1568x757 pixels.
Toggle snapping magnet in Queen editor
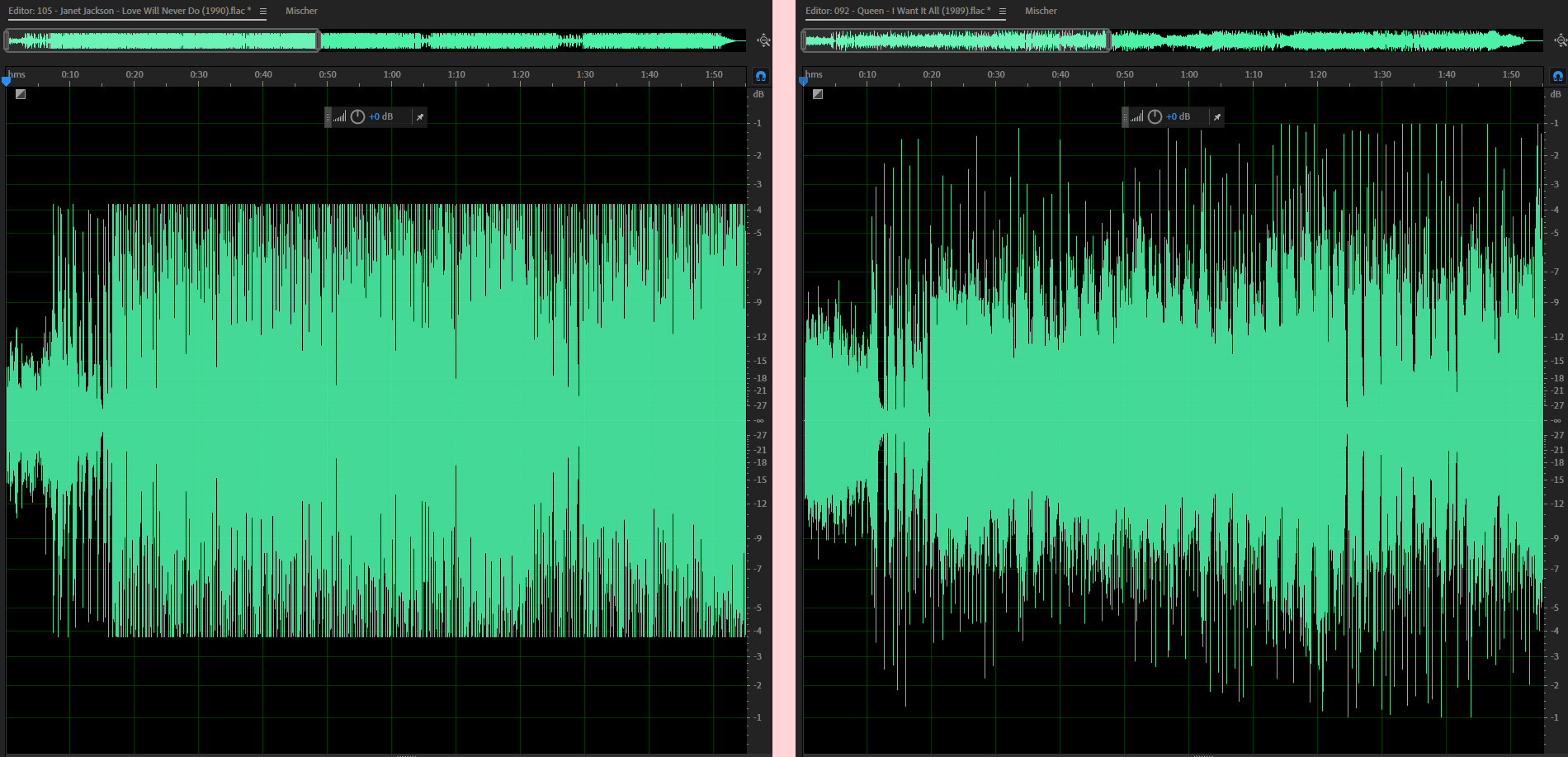[x=1558, y=76]
